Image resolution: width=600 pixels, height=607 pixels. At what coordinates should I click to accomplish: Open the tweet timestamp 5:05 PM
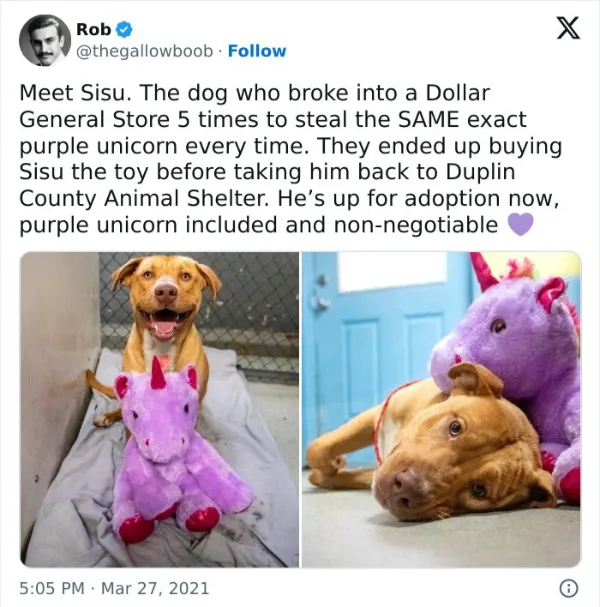52,588
